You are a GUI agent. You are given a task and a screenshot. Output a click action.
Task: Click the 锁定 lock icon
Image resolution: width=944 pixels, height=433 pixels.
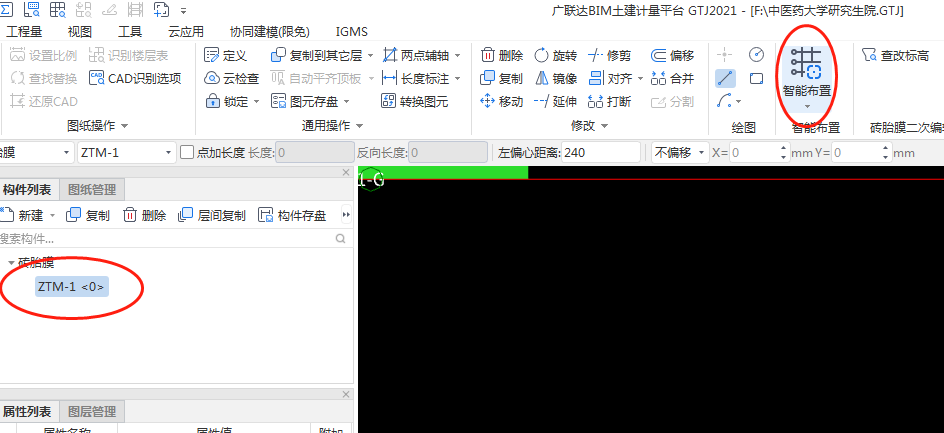pos(213,101)
